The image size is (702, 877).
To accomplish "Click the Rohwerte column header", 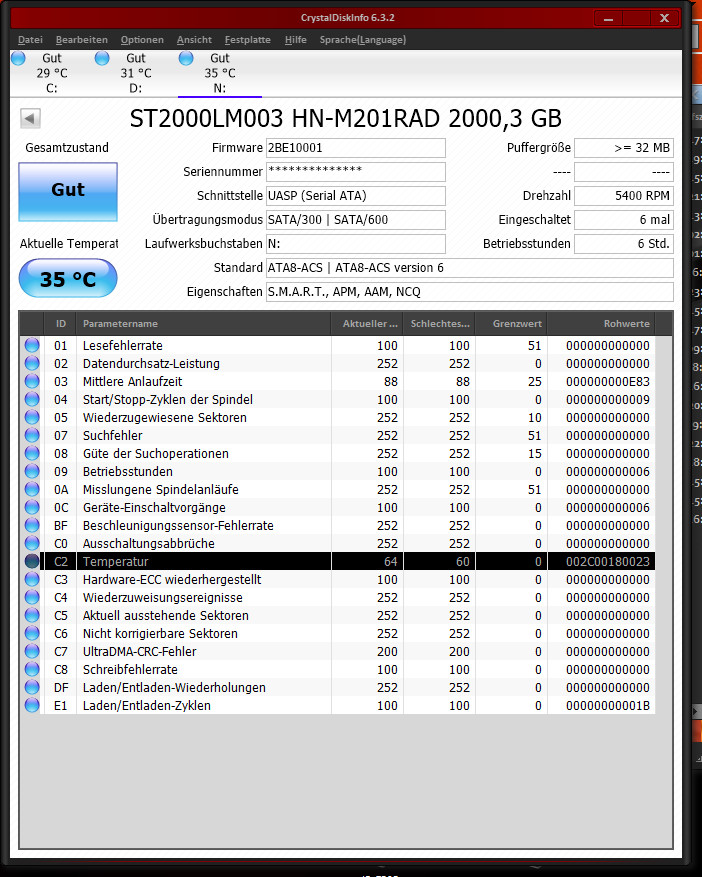I will pyautogui.click(x=601, y=324).
